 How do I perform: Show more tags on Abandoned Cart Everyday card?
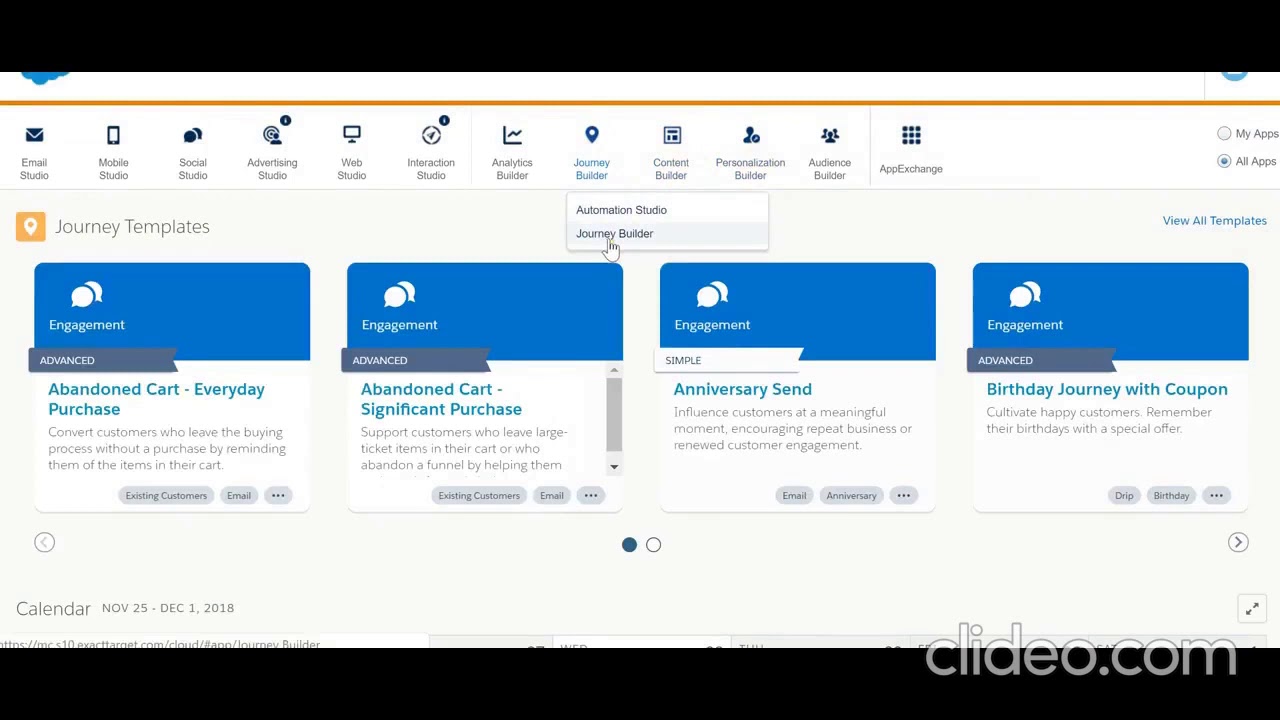coord(278,495)
